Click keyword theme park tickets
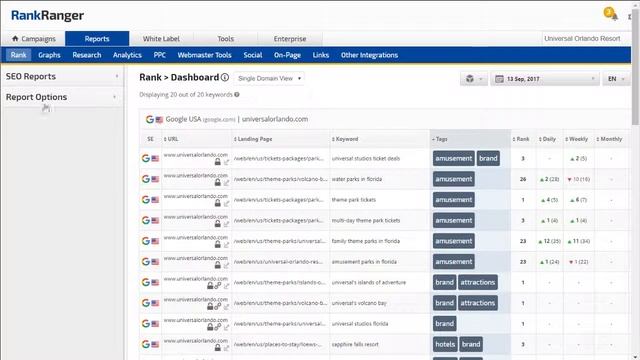 [x=354, y=200]
